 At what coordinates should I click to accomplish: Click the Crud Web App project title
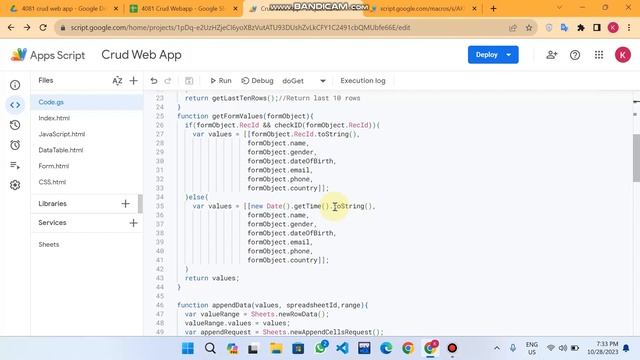[141, 55]
